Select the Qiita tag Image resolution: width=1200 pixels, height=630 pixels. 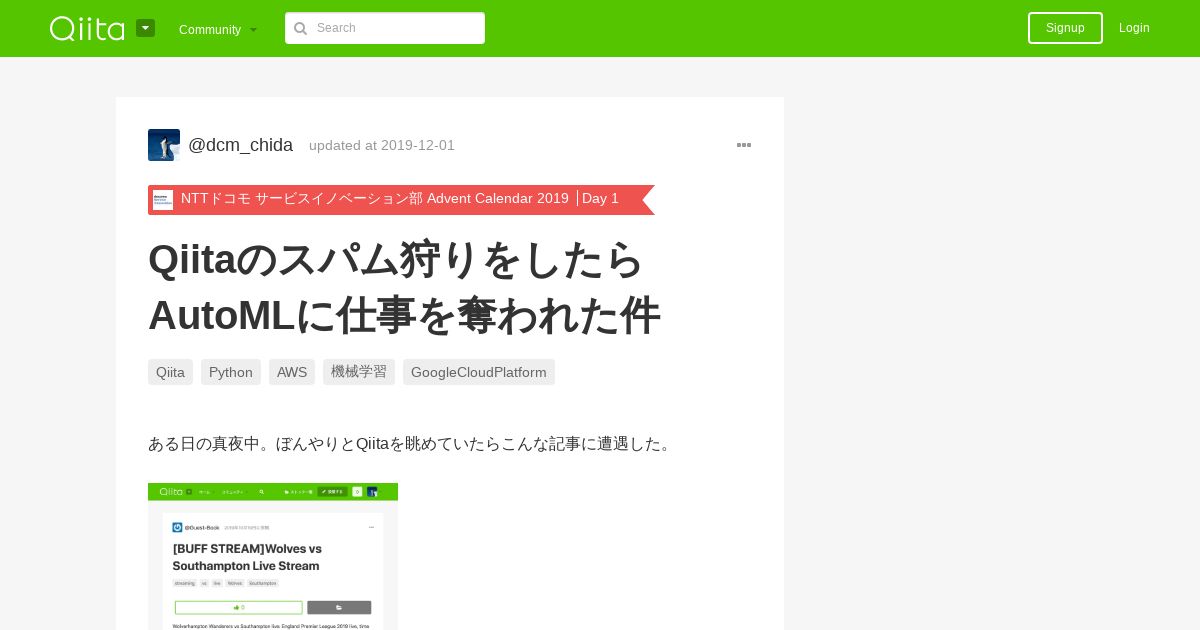[x=170, y=372]
